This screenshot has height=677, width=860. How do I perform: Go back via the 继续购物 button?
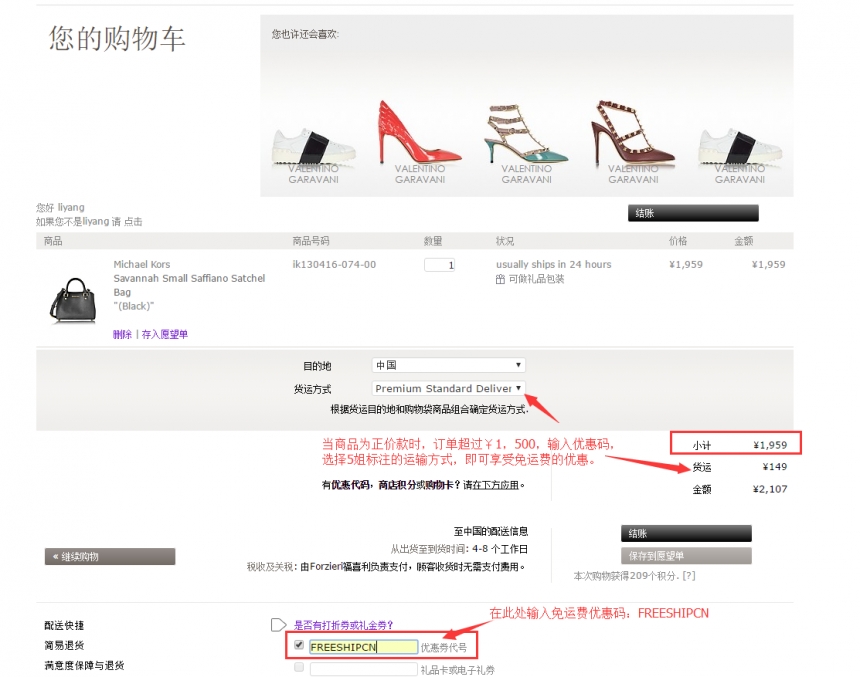110,556
